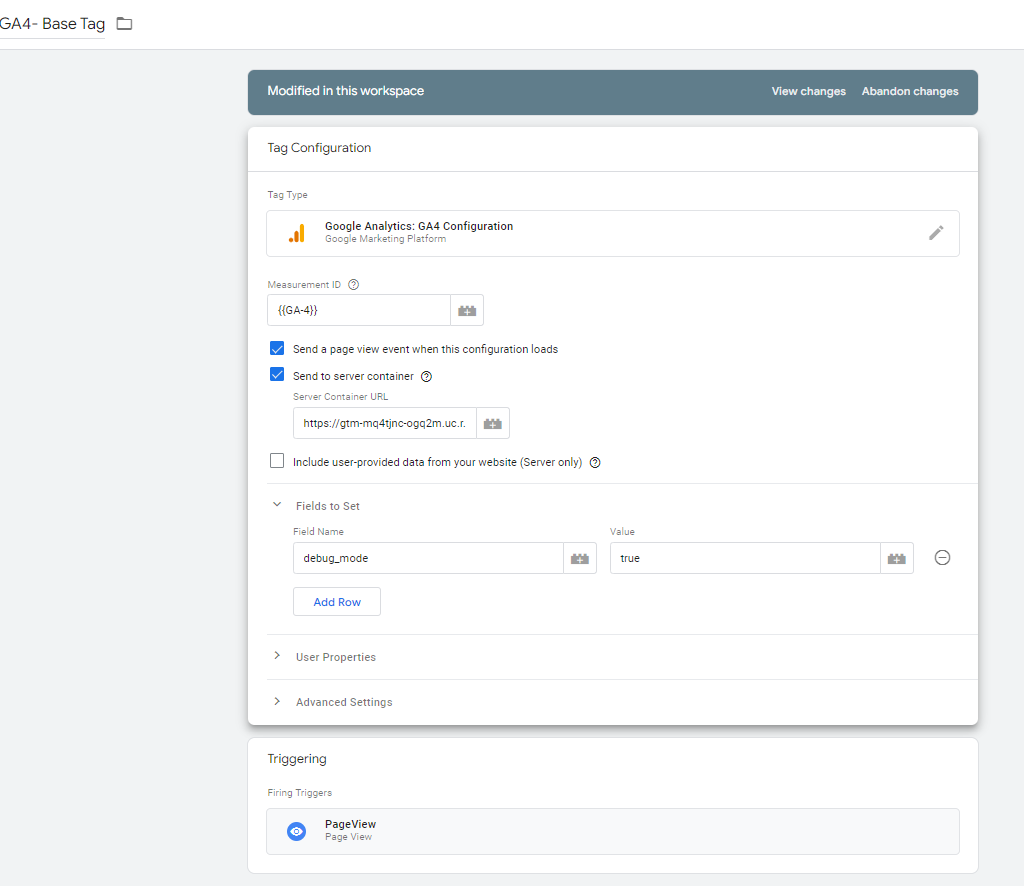Screen dimensions: 1024x886
Task: Edit the GA4- Base Tag name title
Action: [x=52, y=24]
